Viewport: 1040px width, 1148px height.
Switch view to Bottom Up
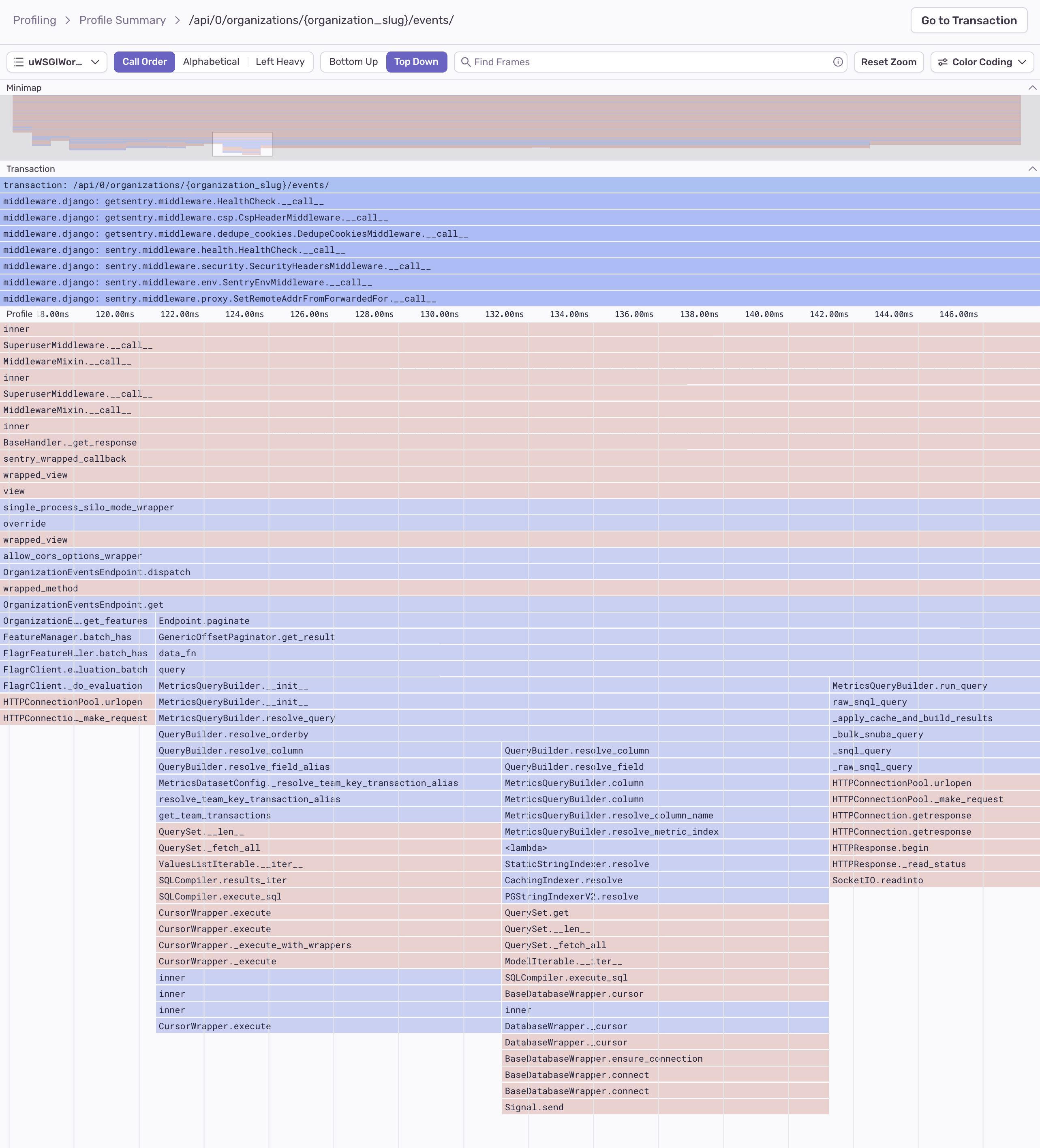point(353,62)
